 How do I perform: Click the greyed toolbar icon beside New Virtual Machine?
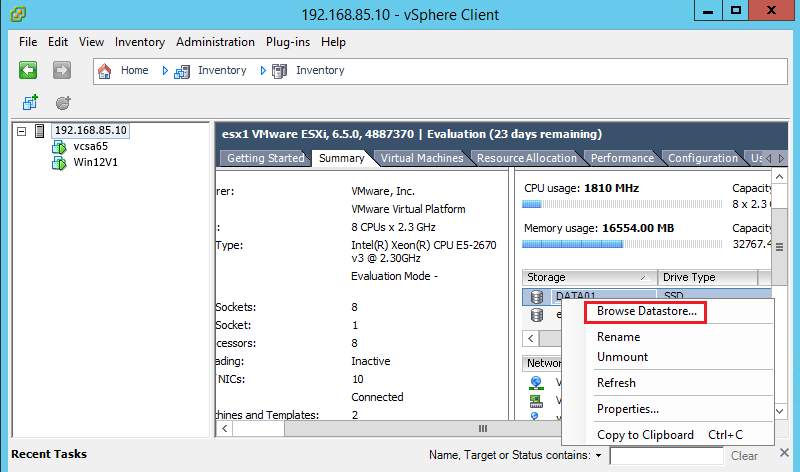pos(63,103)
